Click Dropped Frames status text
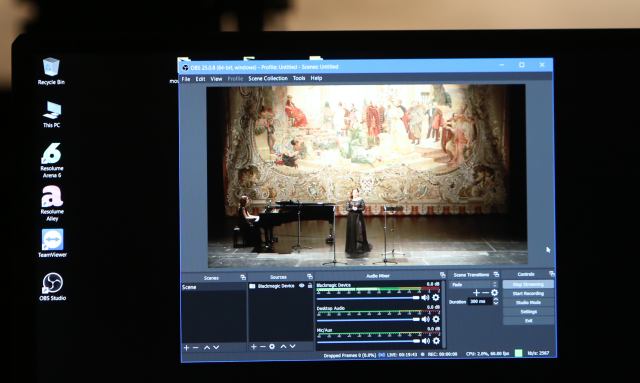Screen dimensions: 640x383 (x=349, y=355)
